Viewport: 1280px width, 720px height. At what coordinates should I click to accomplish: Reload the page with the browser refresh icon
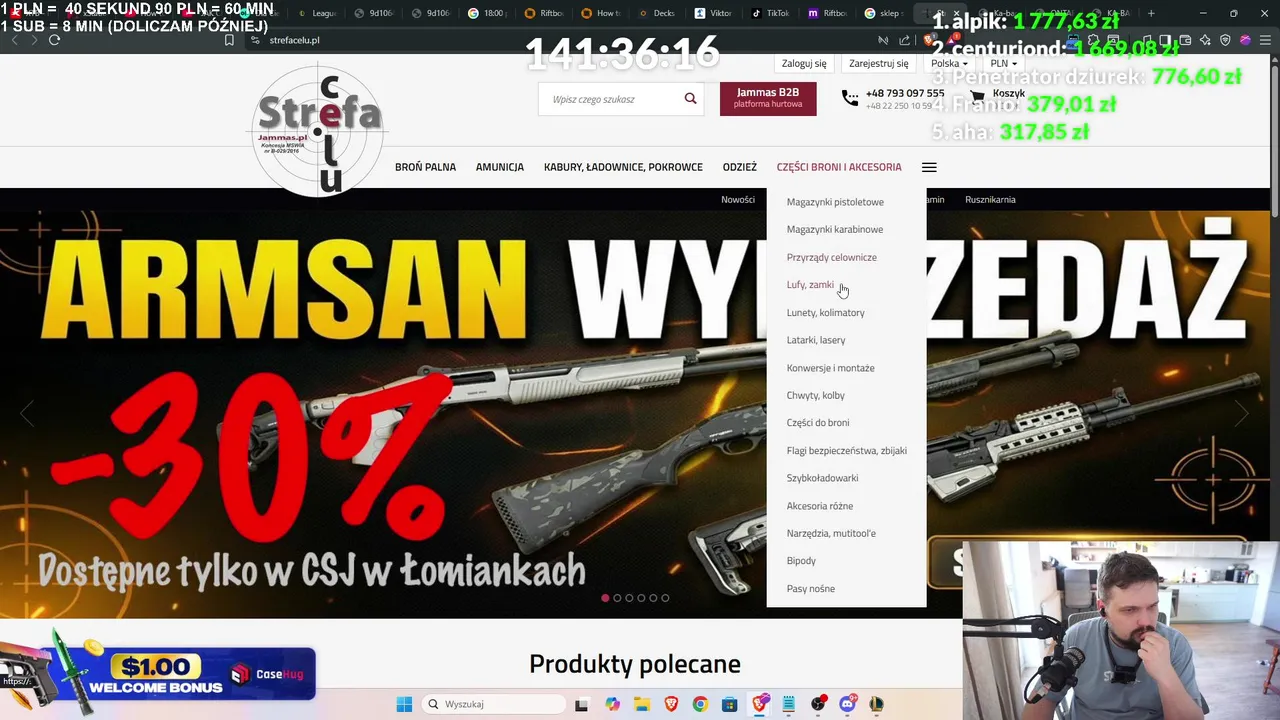click(x=54, y=40)
